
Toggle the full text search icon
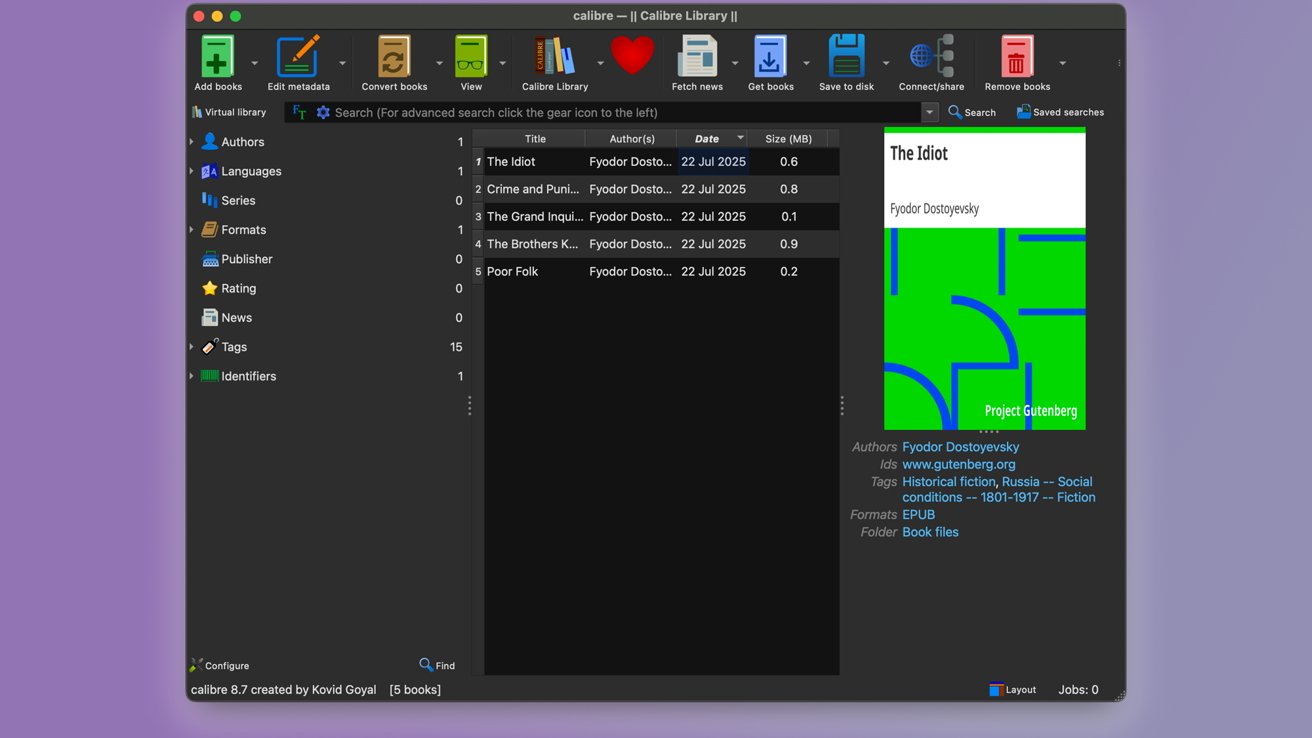pyautogui.click(x=299, y=112)
